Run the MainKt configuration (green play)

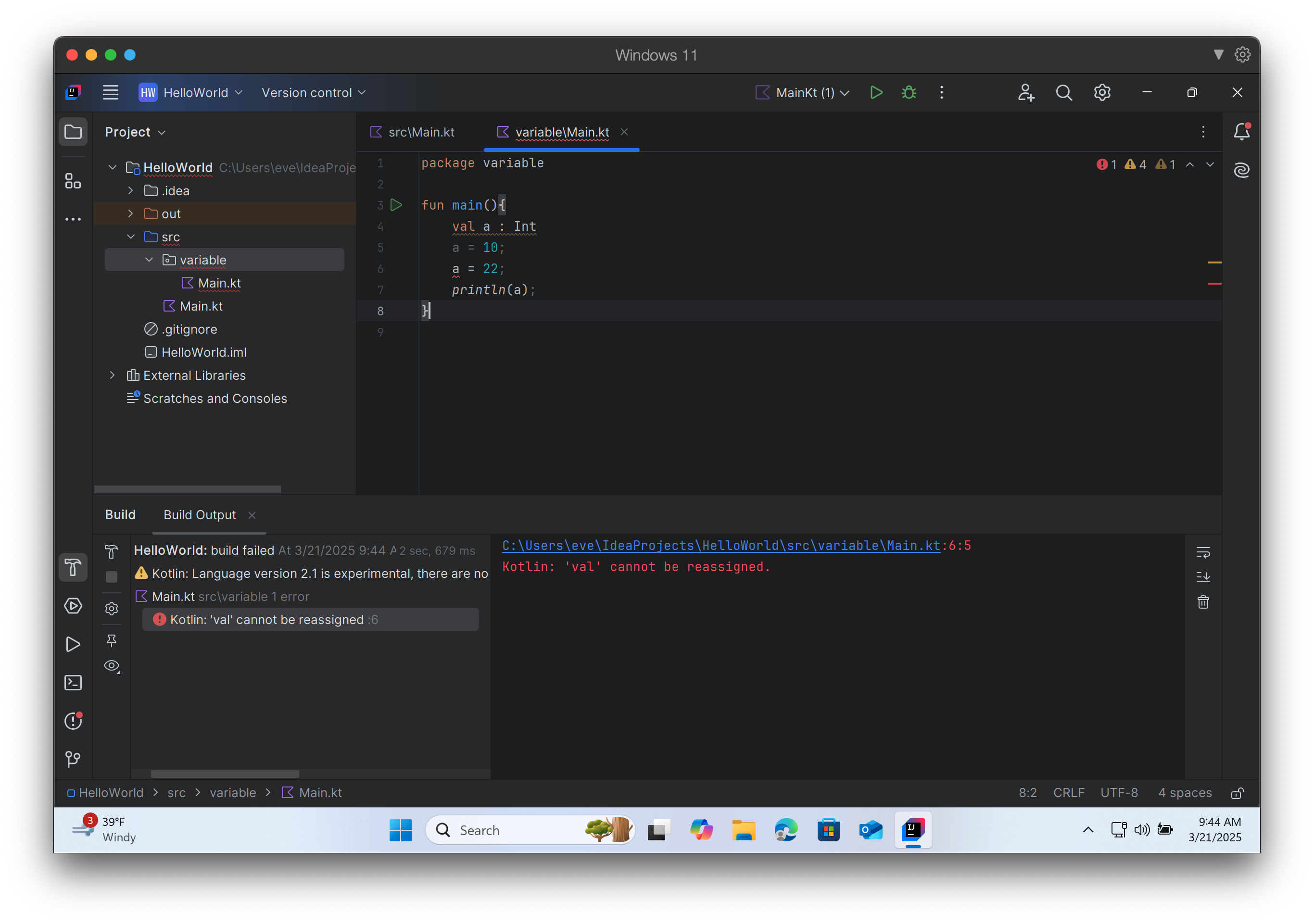pos(876,92)
